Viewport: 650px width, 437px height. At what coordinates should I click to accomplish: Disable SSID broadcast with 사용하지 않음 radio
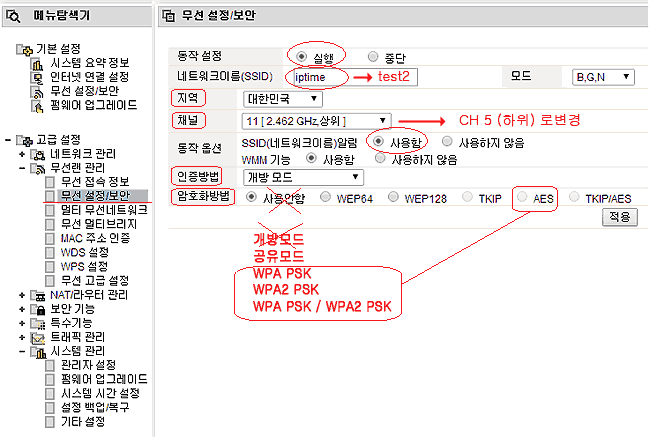click(x=447, y=141)
